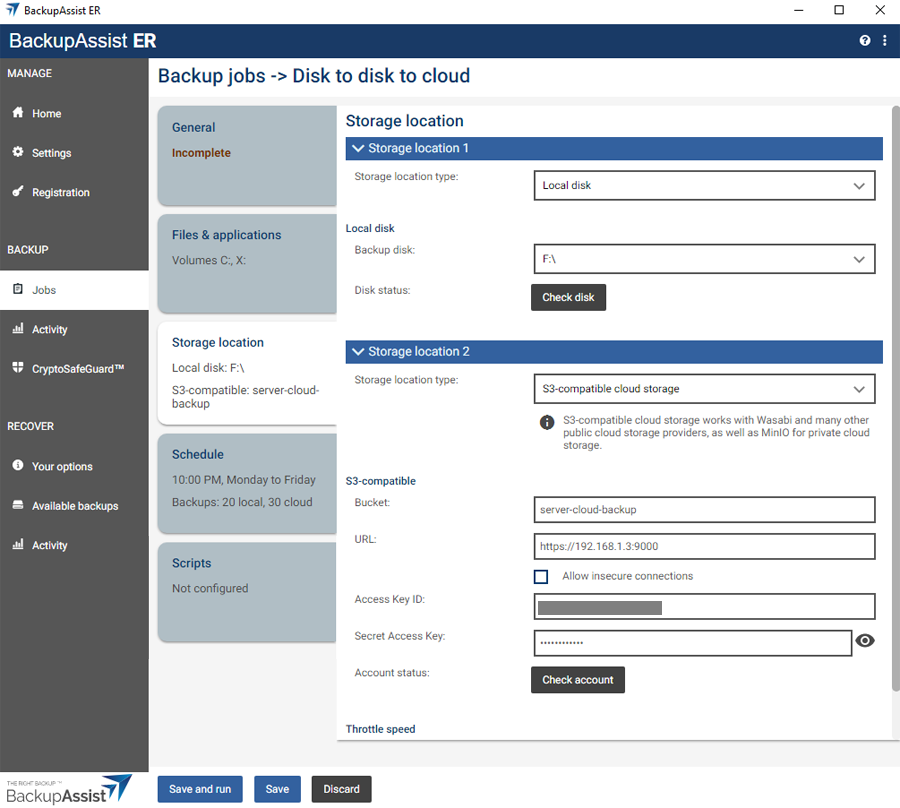The height and width of the screenshot is (808, 900).
Task: Click the Your options info icon
Action: coord(18,465)
